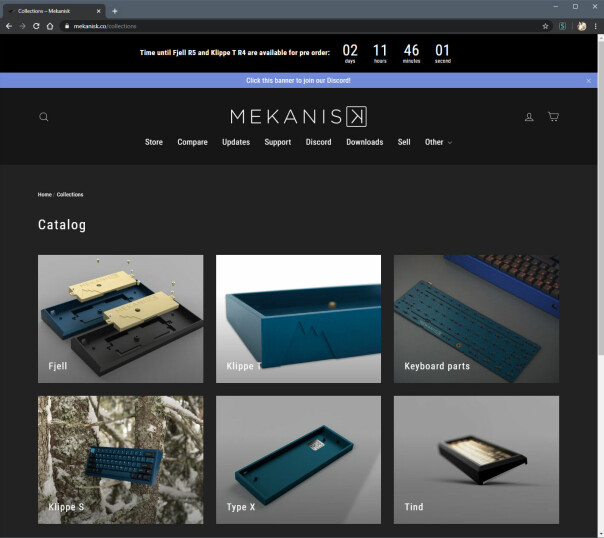Open the Store menu item
Image resolution: width=604 pixels, height=538 pixels.
coord(154,142)
